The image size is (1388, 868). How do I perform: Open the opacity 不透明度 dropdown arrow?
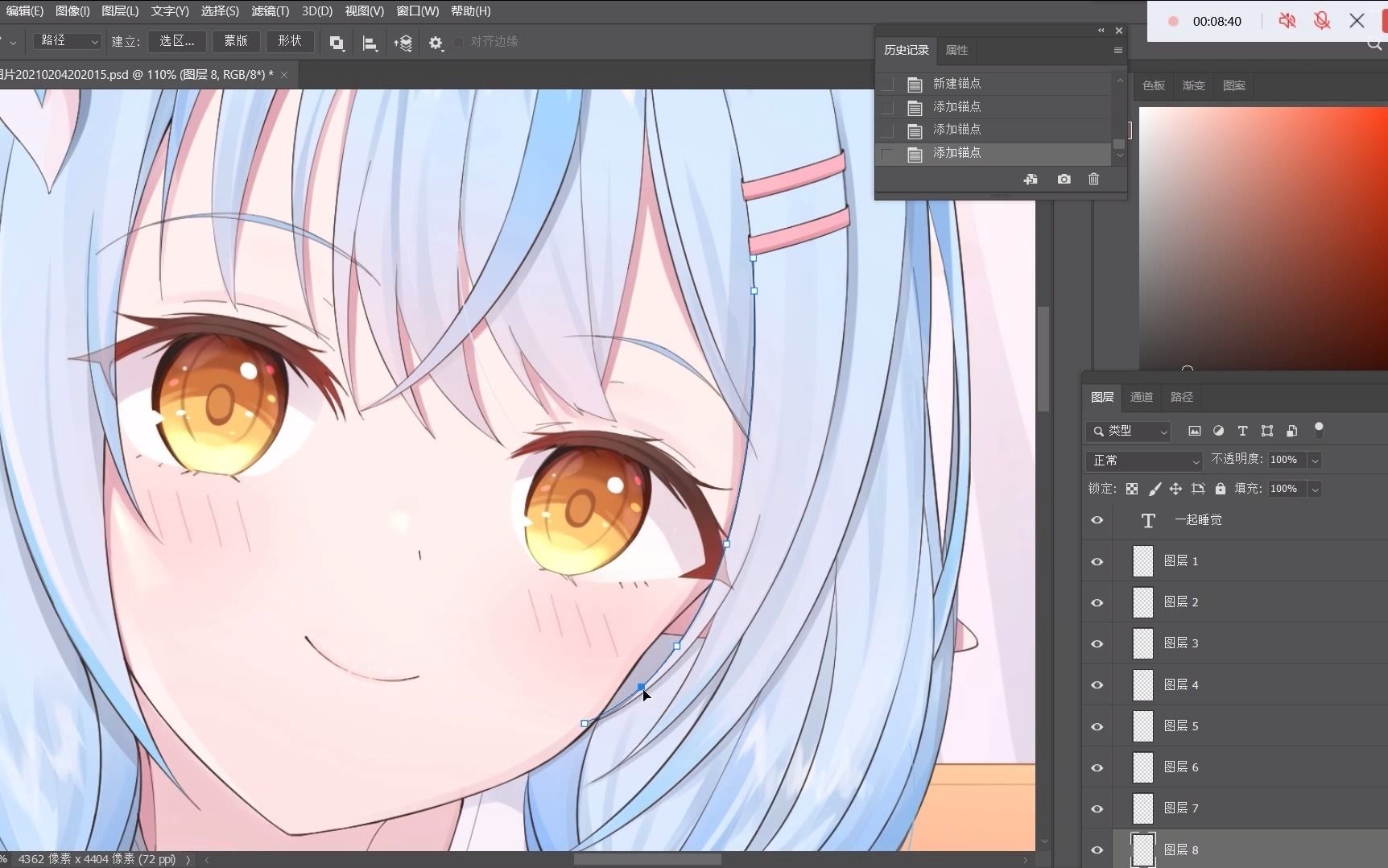click(x=1315, y=460)
